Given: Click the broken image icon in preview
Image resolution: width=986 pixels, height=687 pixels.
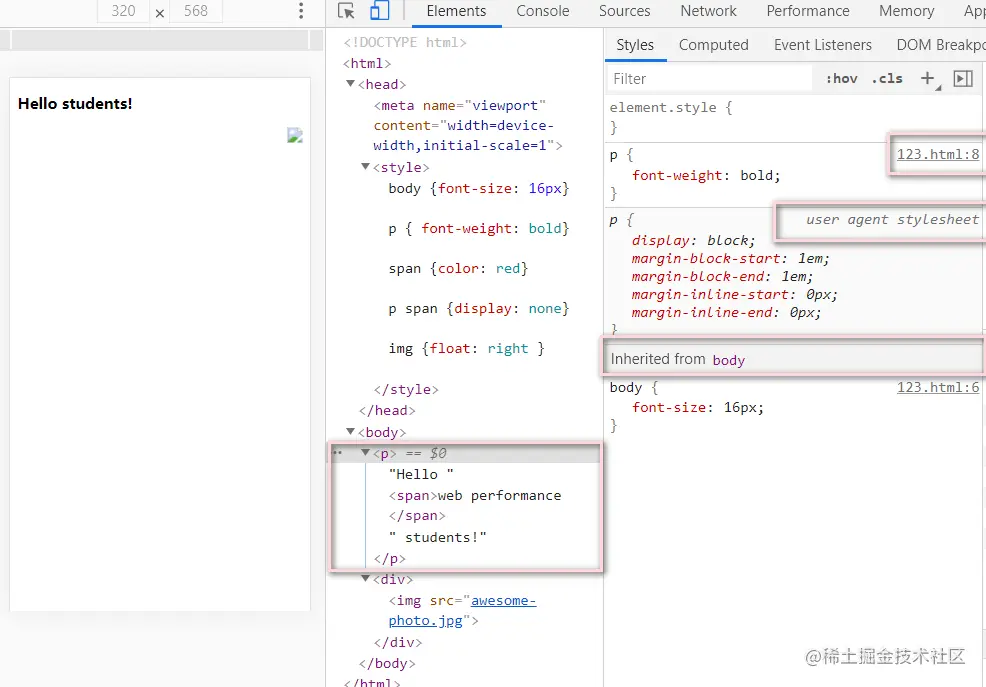Looking at the screenshot, I should (295, 135).
